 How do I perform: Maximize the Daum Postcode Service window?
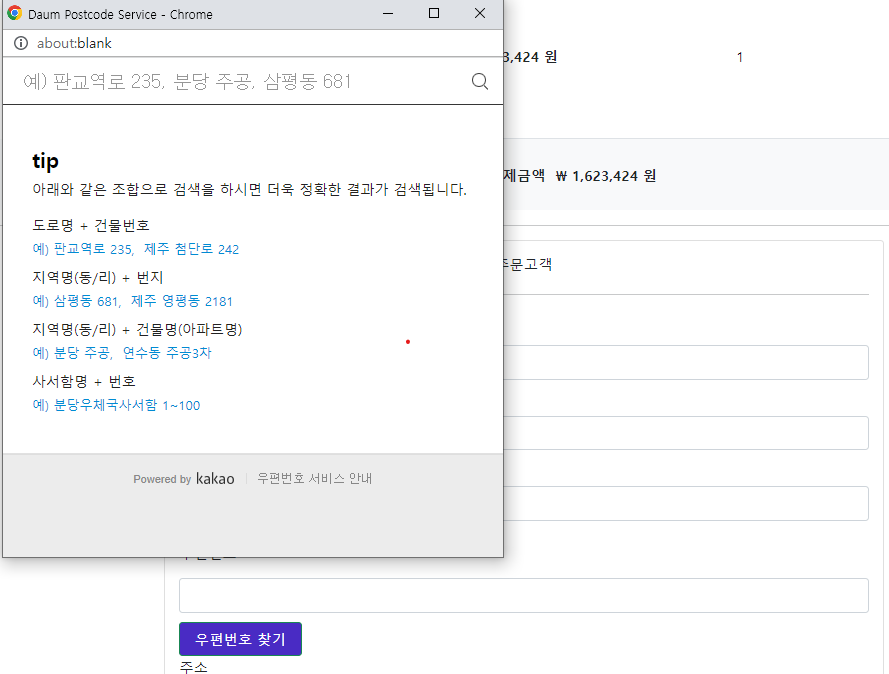434,14
